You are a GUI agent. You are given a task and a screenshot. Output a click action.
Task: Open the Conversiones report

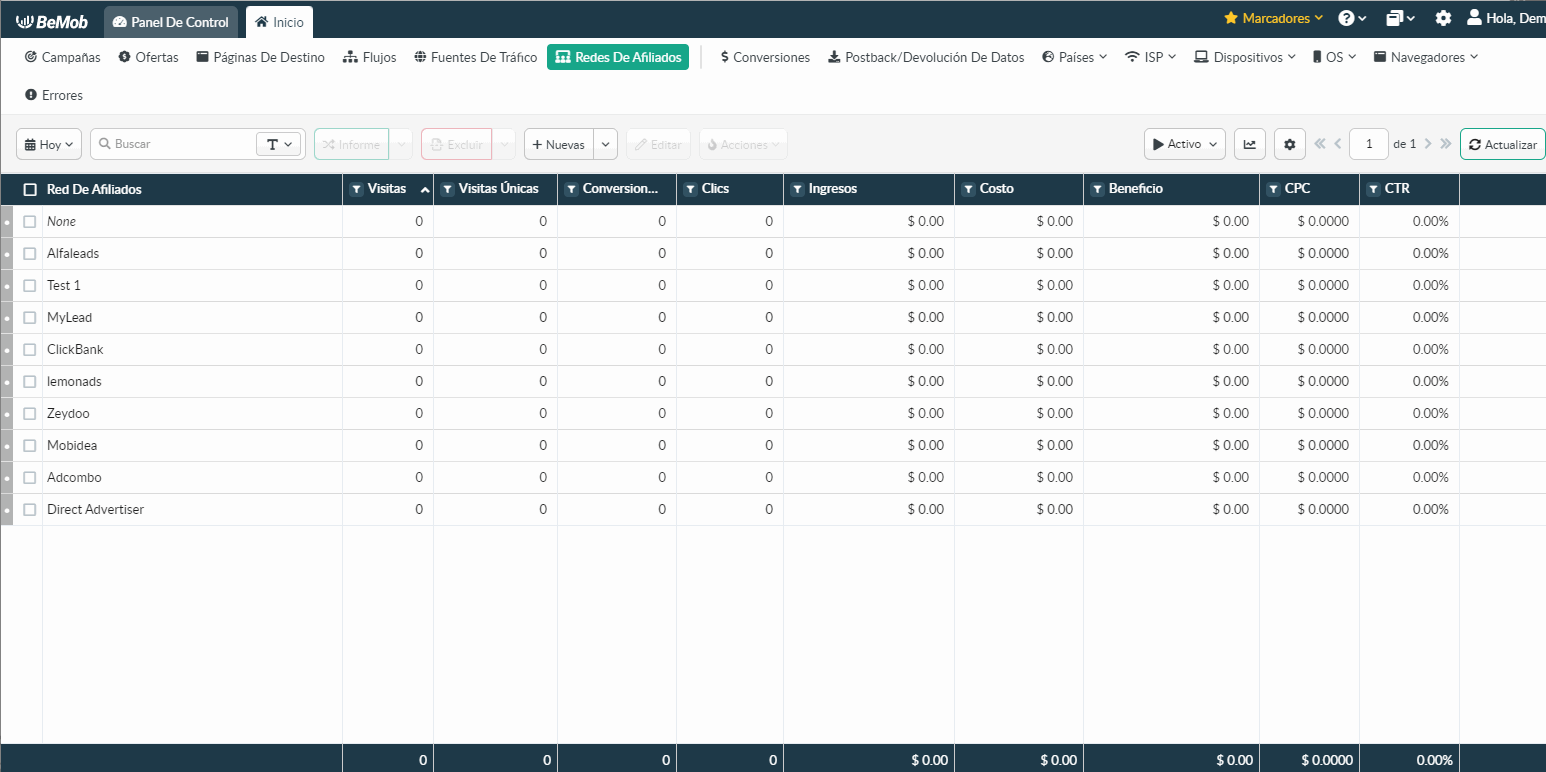tap(765, 57)
